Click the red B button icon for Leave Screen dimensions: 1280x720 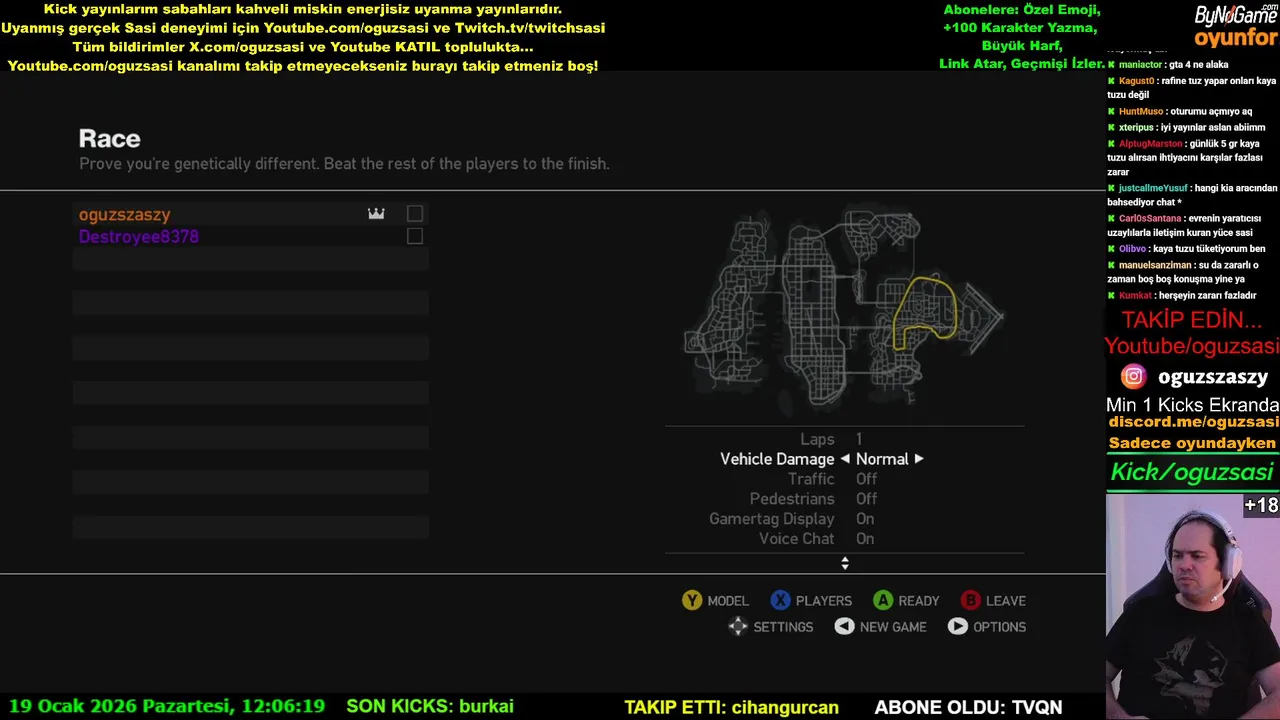pos(970,600)
